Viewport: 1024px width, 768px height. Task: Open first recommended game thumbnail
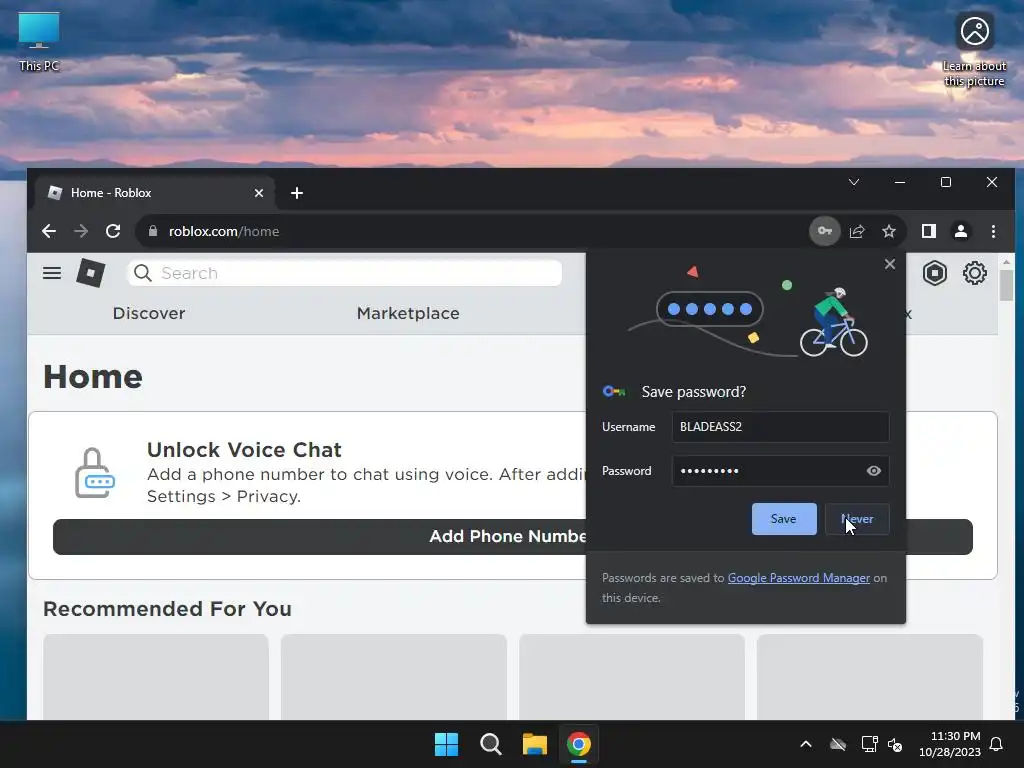coord(156,677)
